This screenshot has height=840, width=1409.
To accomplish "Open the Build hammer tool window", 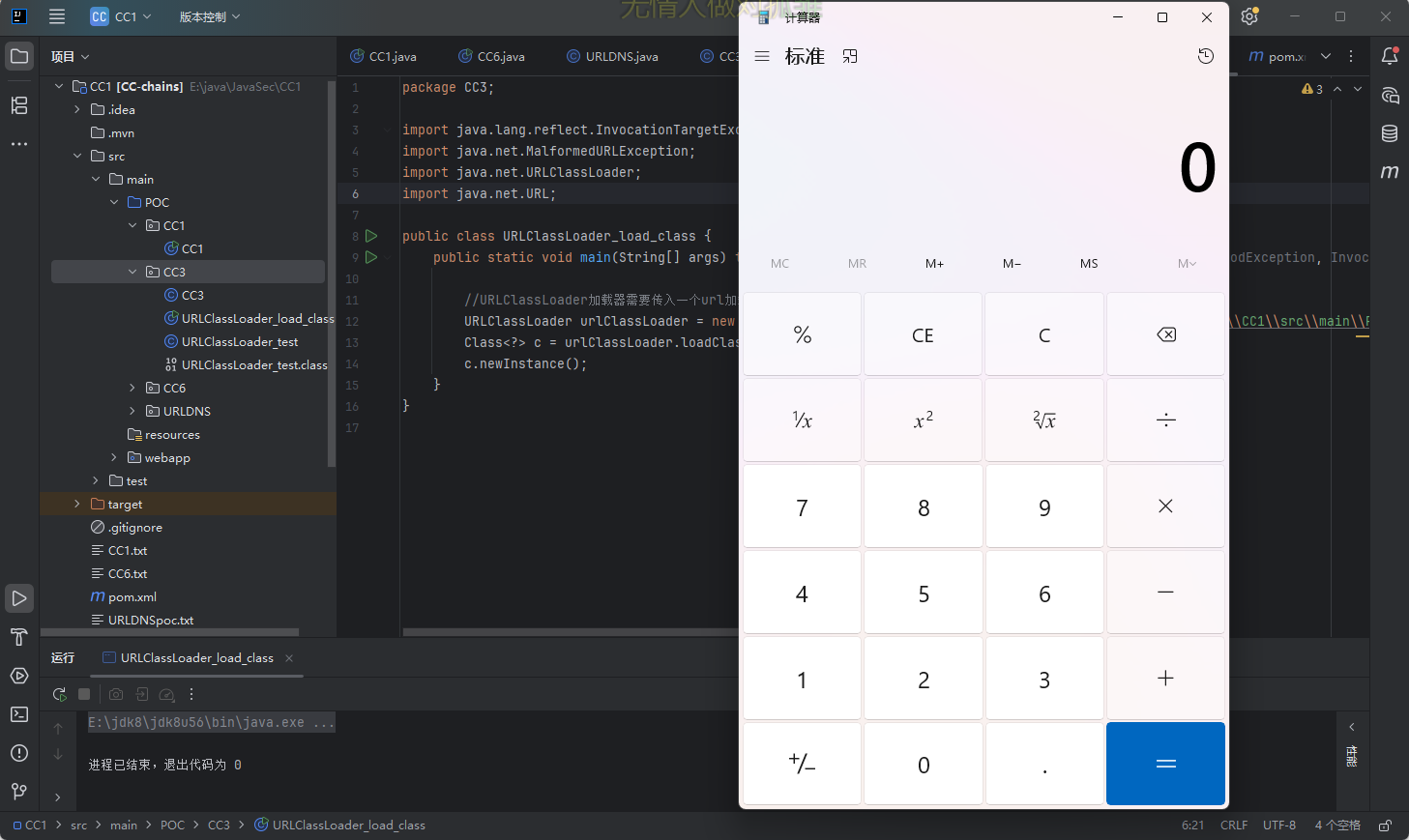I will pos(19,637).
